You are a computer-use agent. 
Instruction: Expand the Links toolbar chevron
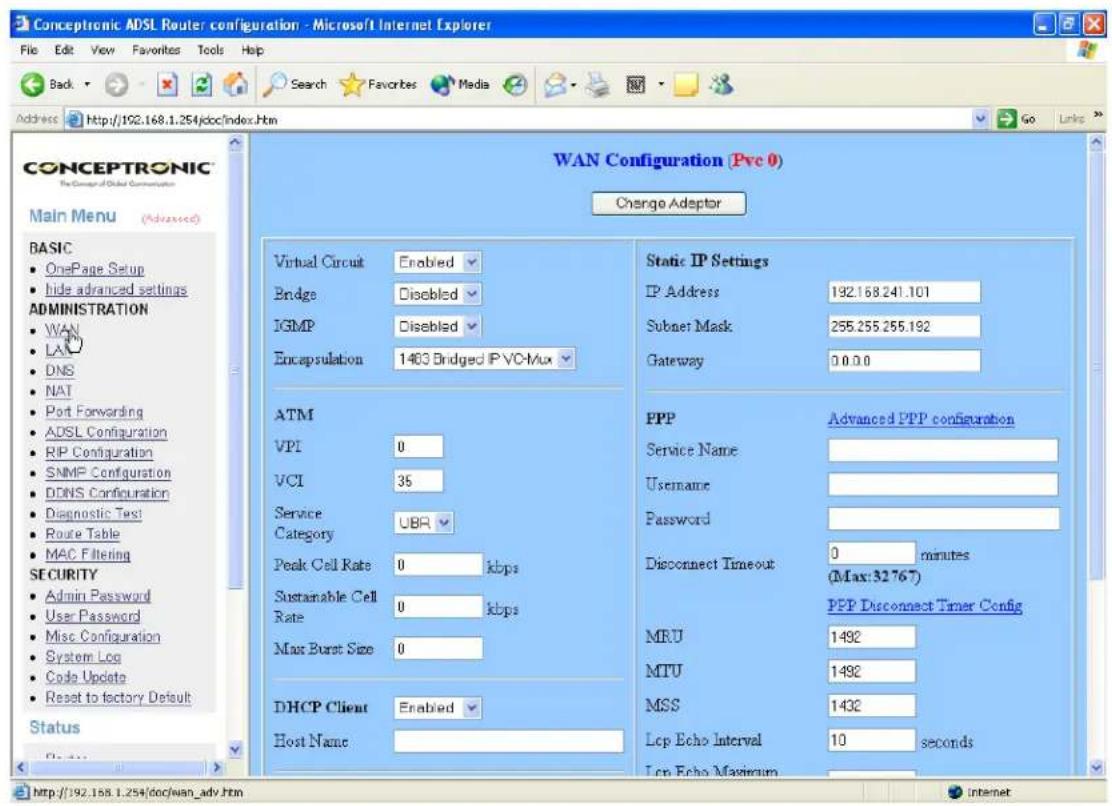tap(1098, 115)
